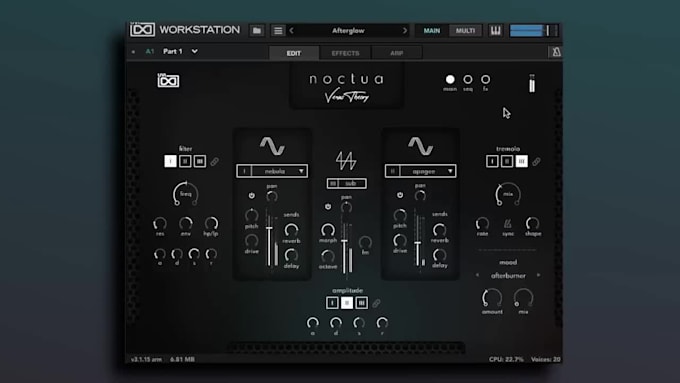Open the Afterglow preset name list
This screenshot has width=680, height=383.
[x=348, y=30]
